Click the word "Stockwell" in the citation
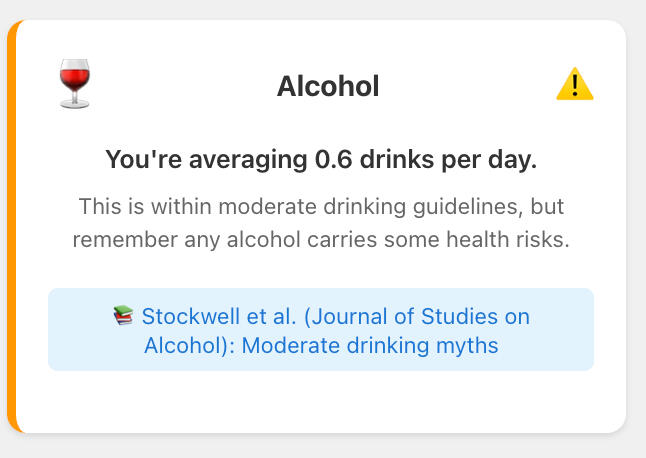This screenshot has height=458, width=646. pos(191,317)
